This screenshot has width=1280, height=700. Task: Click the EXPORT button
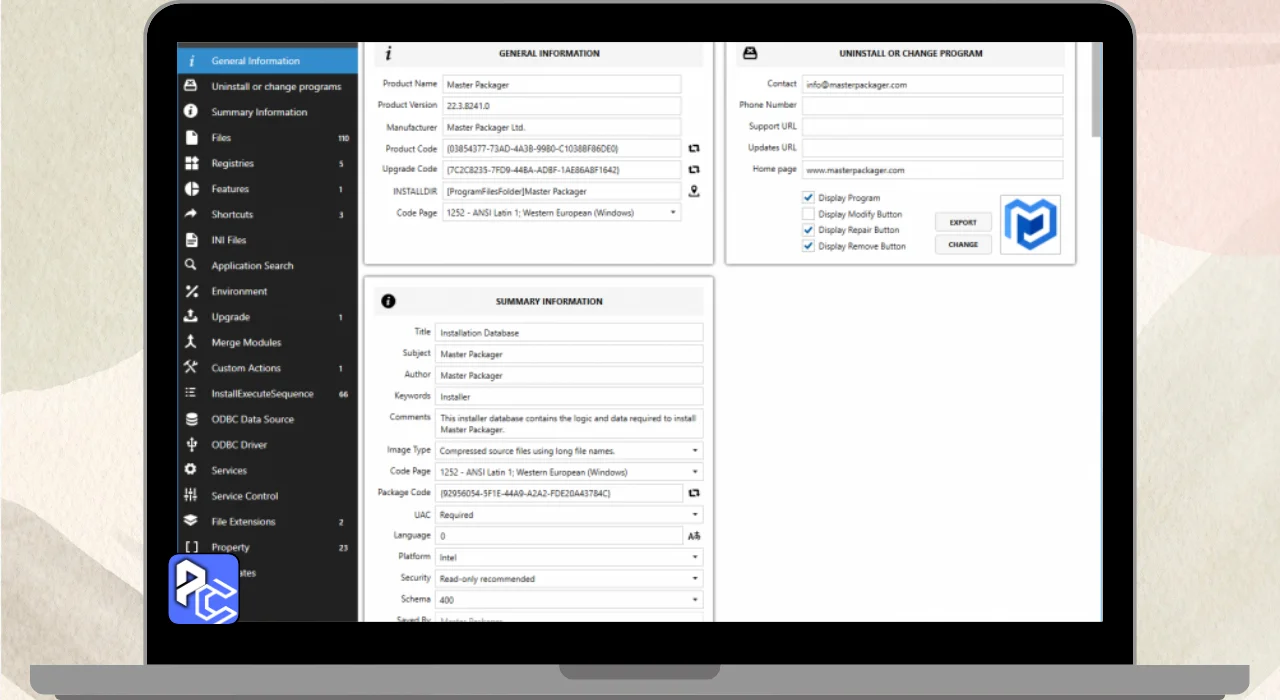(963, 223)
